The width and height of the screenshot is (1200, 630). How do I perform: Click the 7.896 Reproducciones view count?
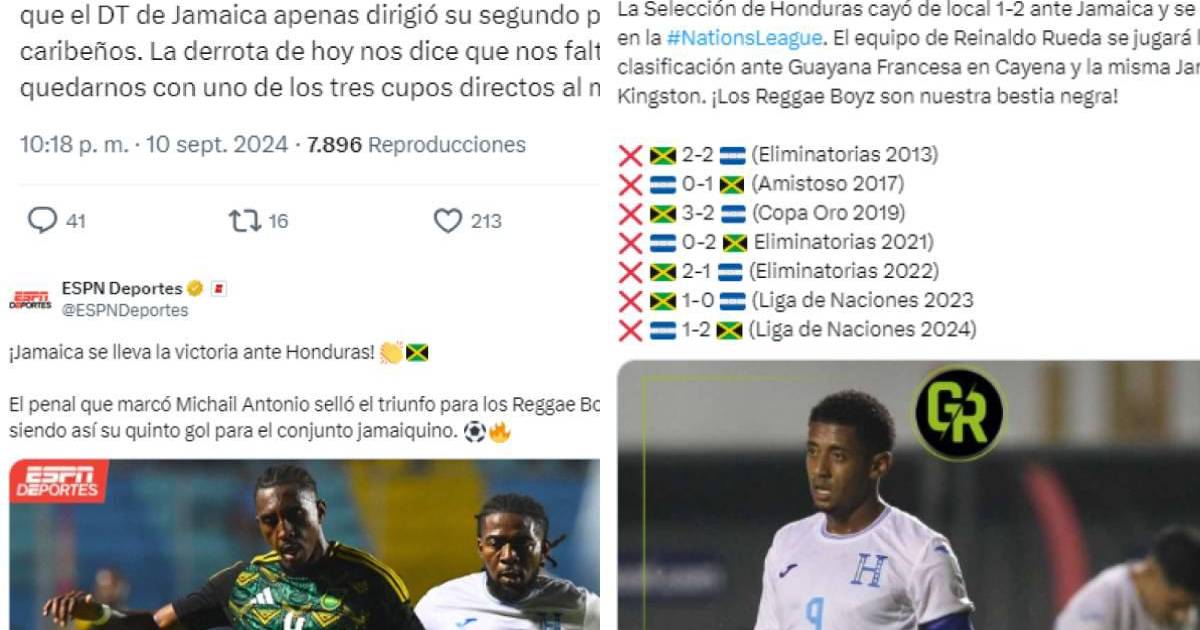[x=416, y=145]
